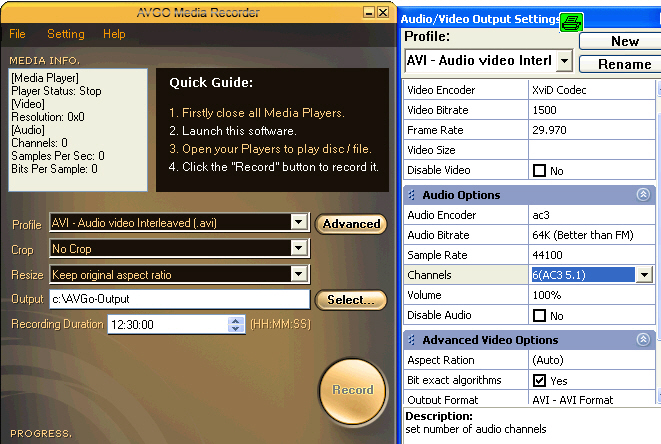Click the Samples Per Sec: 0 line
Viewport: 661px width, 444px height.
point(58,156)
